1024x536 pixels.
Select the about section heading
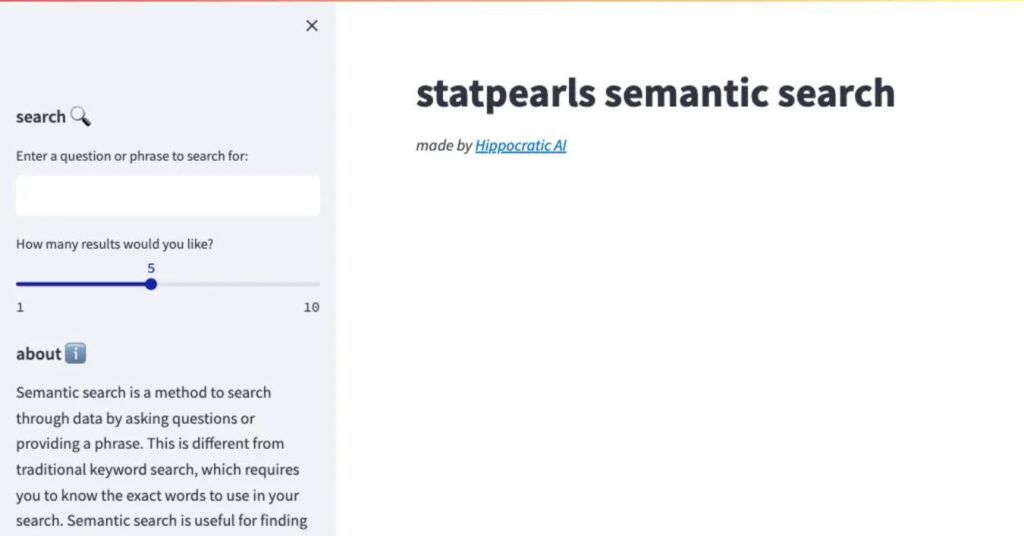click(x=39, y=354)
